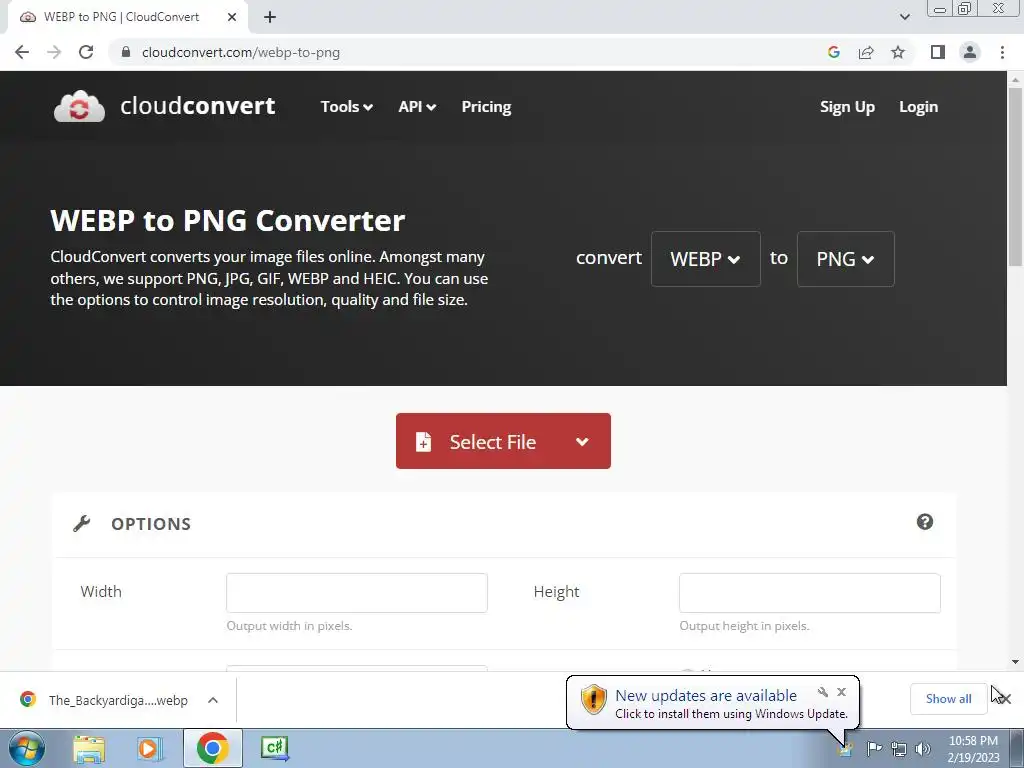This screenshot has width=1024, height=768.
Task: Click the browser forward arrow
Action: pyautogui.click(x=54, y=52)
